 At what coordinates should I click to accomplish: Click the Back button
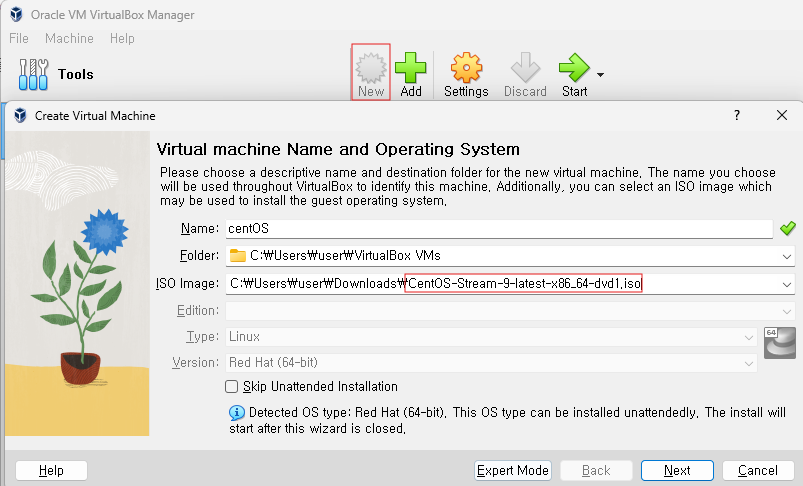pos(596,470)
